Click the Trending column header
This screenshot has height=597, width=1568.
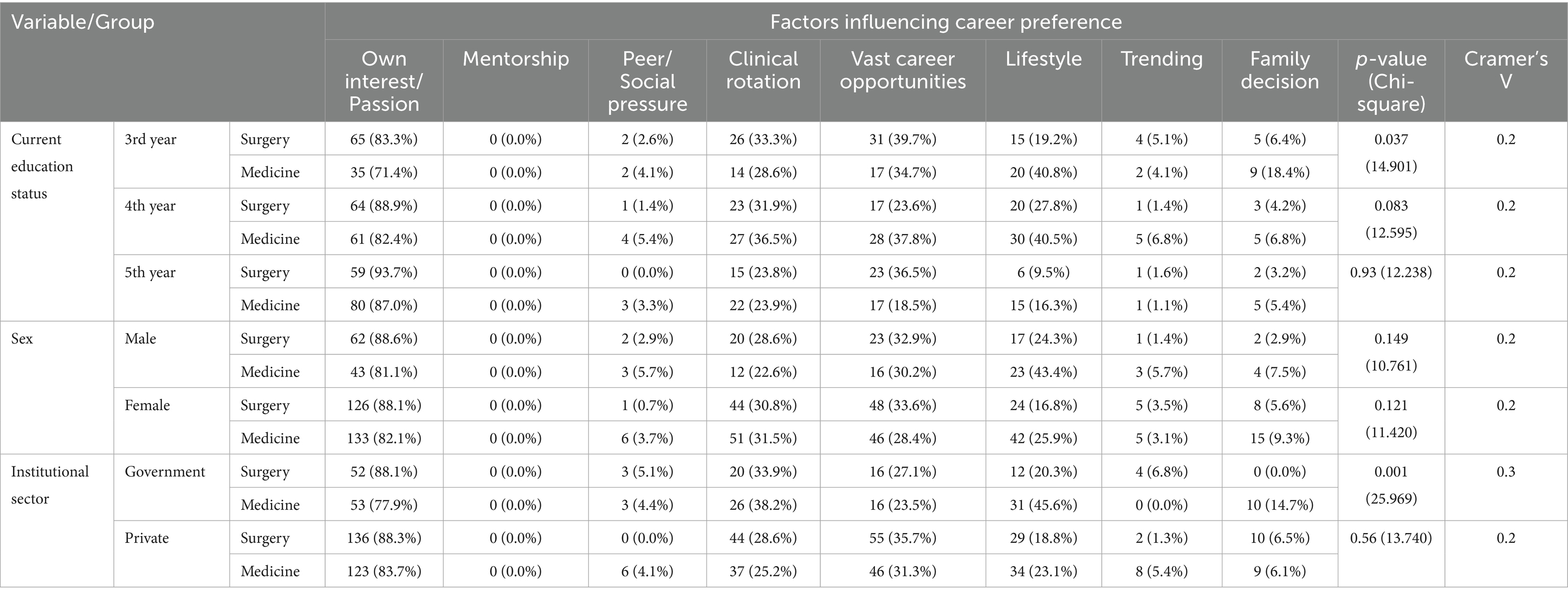(x=1162, y=59)
